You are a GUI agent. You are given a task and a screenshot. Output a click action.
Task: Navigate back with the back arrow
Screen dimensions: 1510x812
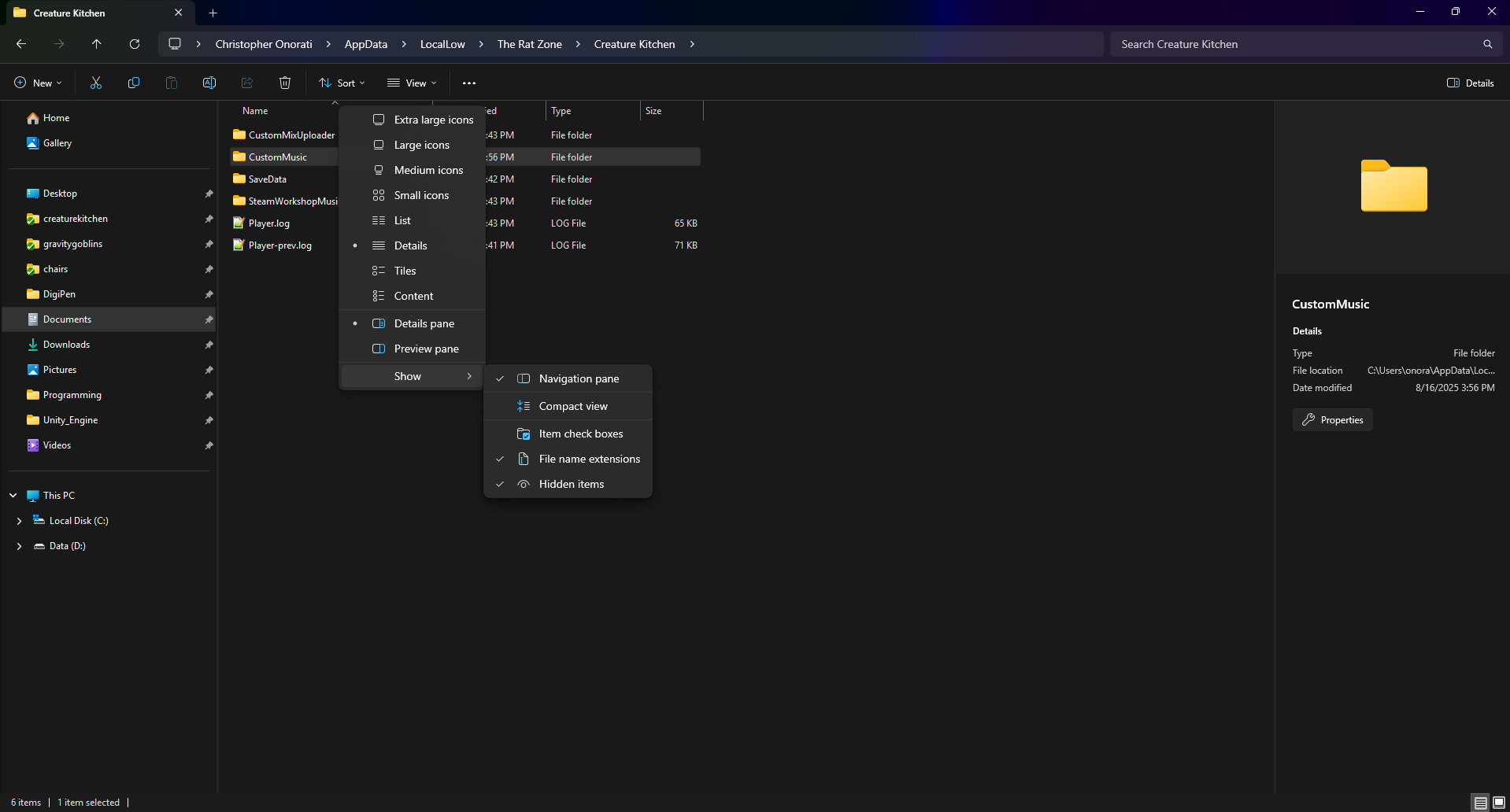tap(21, 44)
